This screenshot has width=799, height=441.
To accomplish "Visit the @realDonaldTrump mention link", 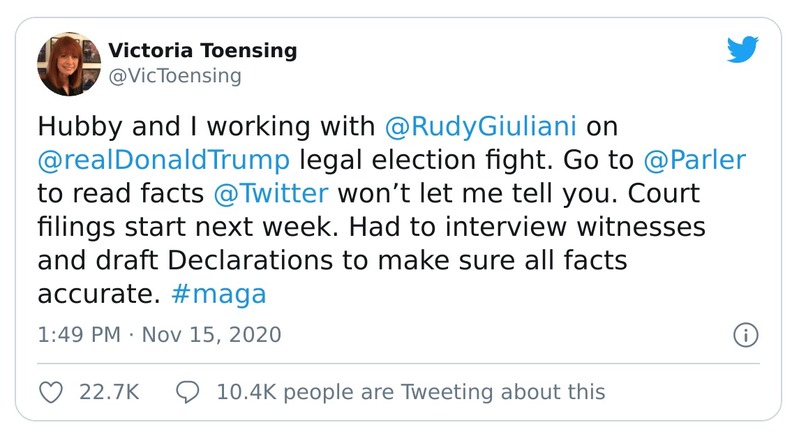I will pyautogui.click(x=164, y=160).
